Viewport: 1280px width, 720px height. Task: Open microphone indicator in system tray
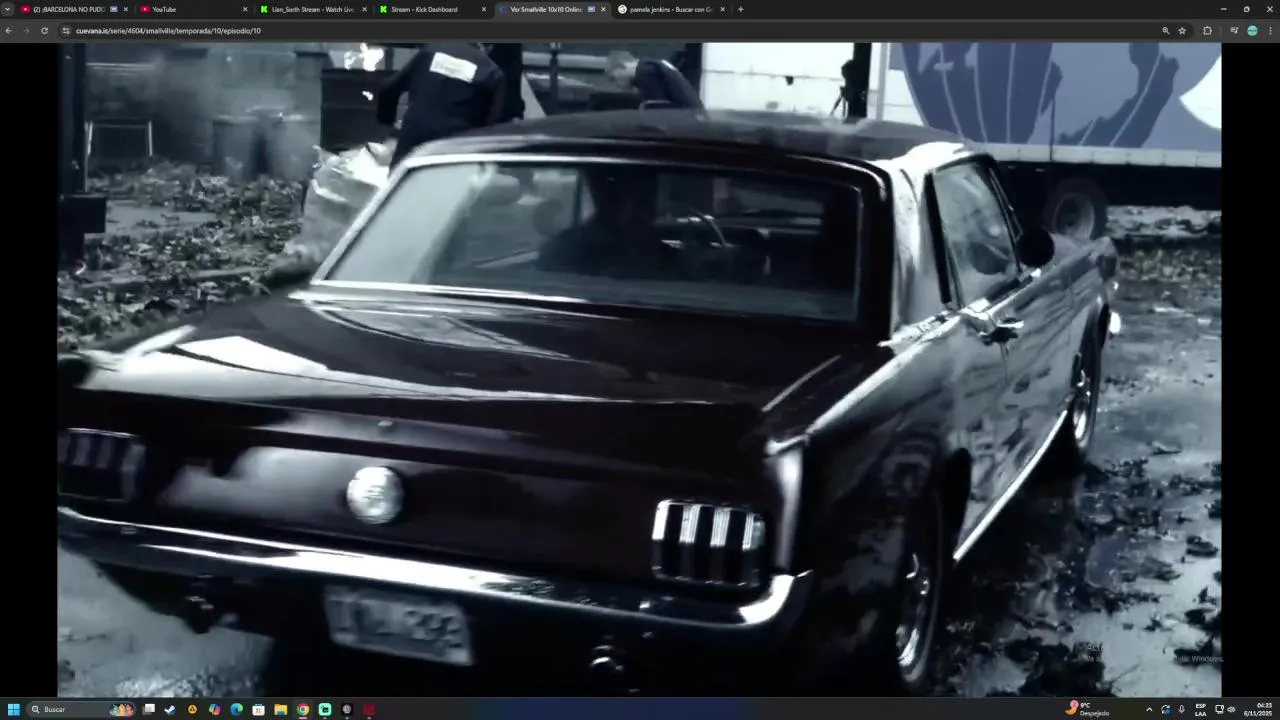click(1182, 709)
